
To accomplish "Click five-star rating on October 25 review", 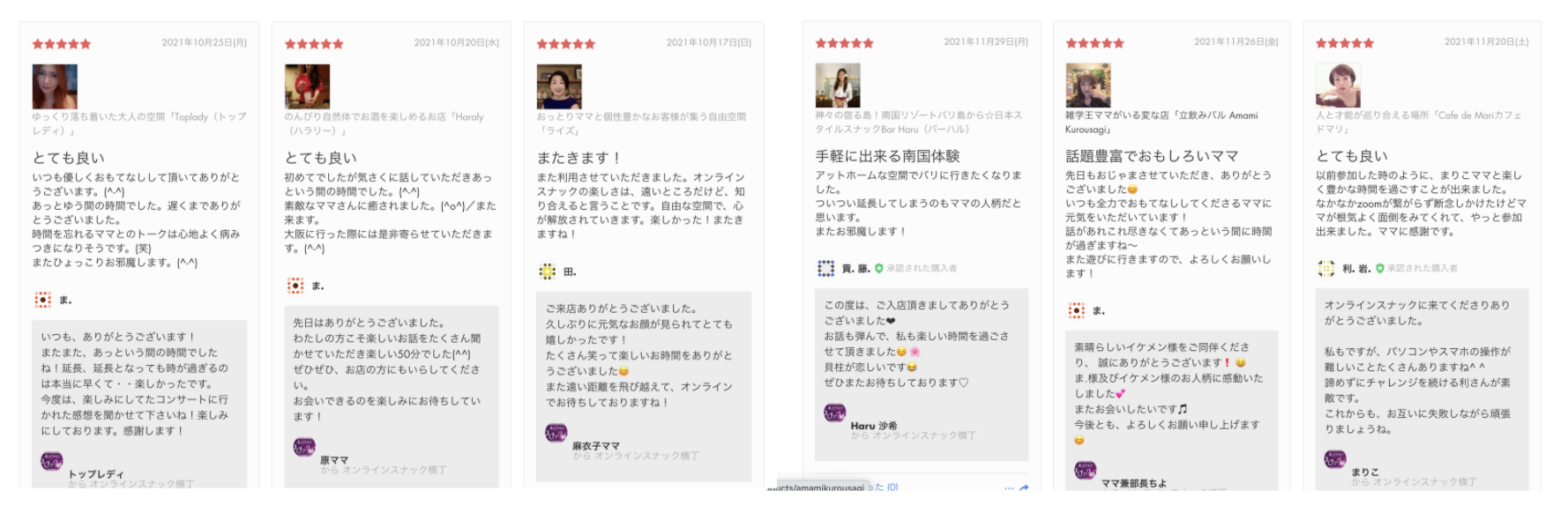I will pos(62,43).
